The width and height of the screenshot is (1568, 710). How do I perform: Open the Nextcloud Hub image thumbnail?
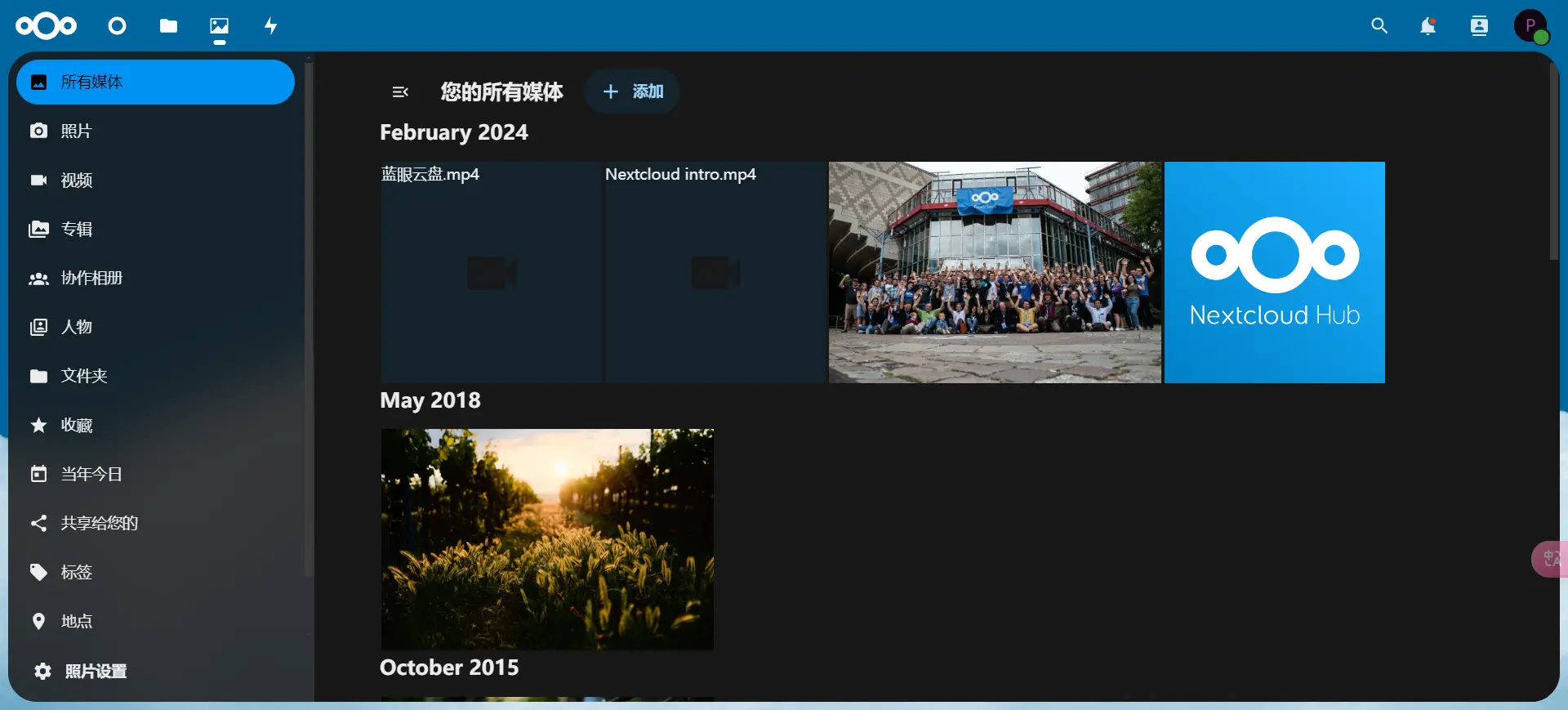coord(1274,272)
